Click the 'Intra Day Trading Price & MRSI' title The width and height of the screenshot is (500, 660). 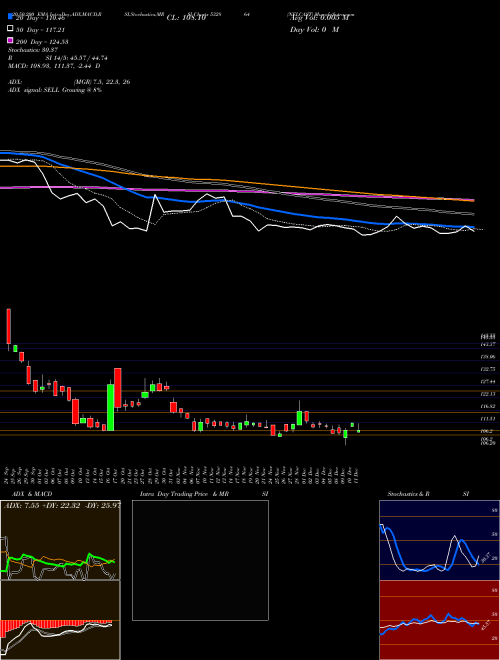coord(204,494)
